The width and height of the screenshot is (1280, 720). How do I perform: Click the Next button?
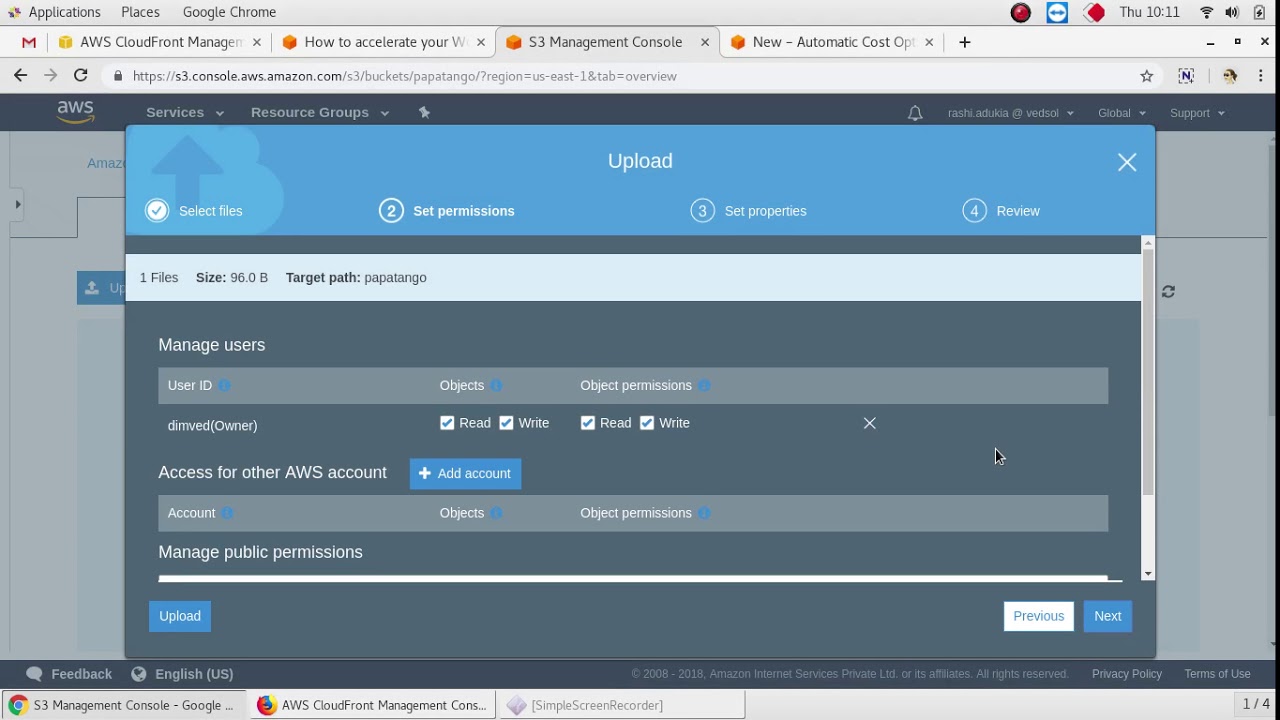coord(1107,616)
